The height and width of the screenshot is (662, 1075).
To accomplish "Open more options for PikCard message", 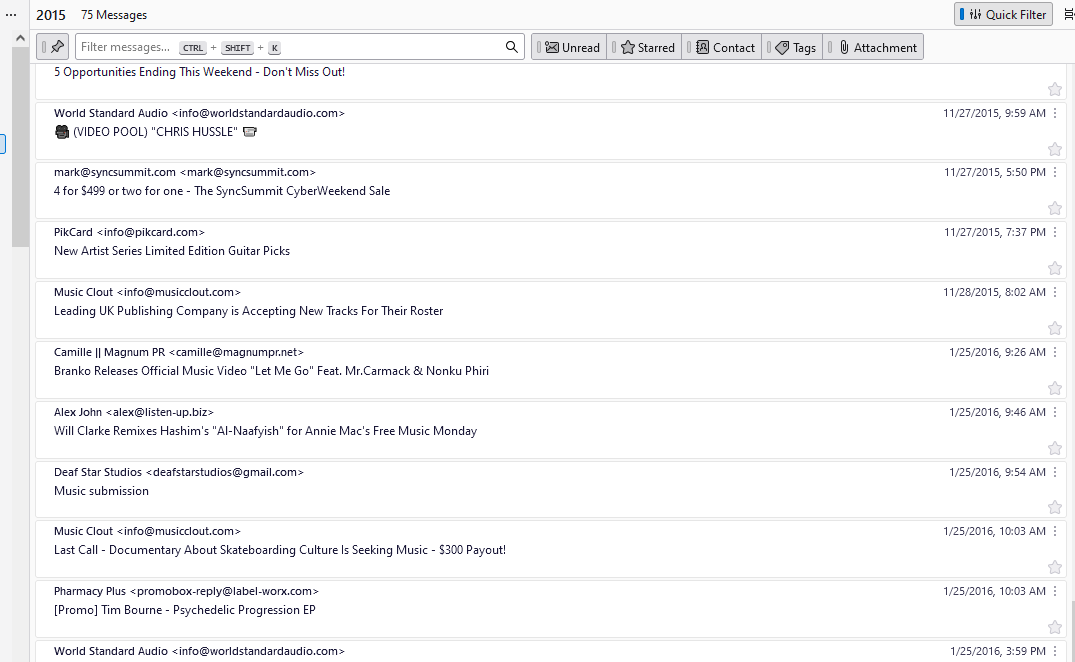I will coord(1055,232).
